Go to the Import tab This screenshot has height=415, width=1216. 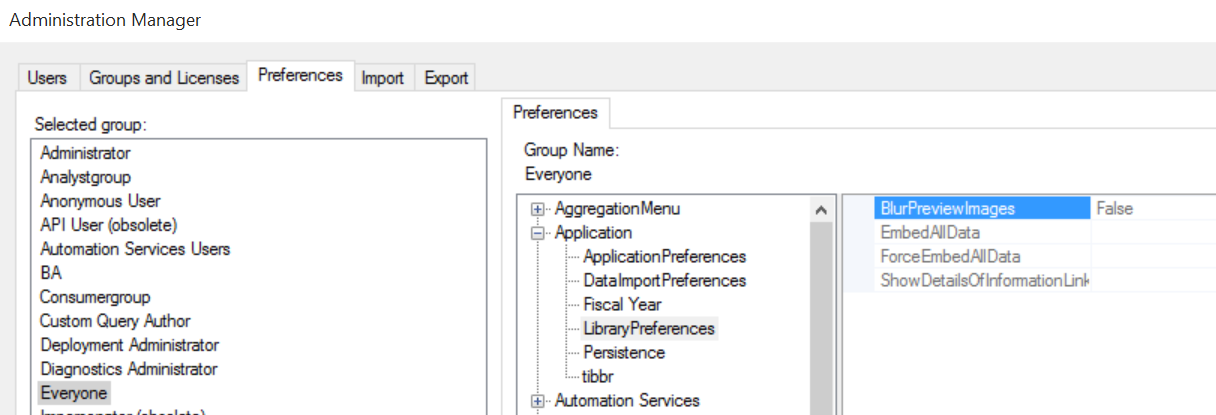pos(382,77)
